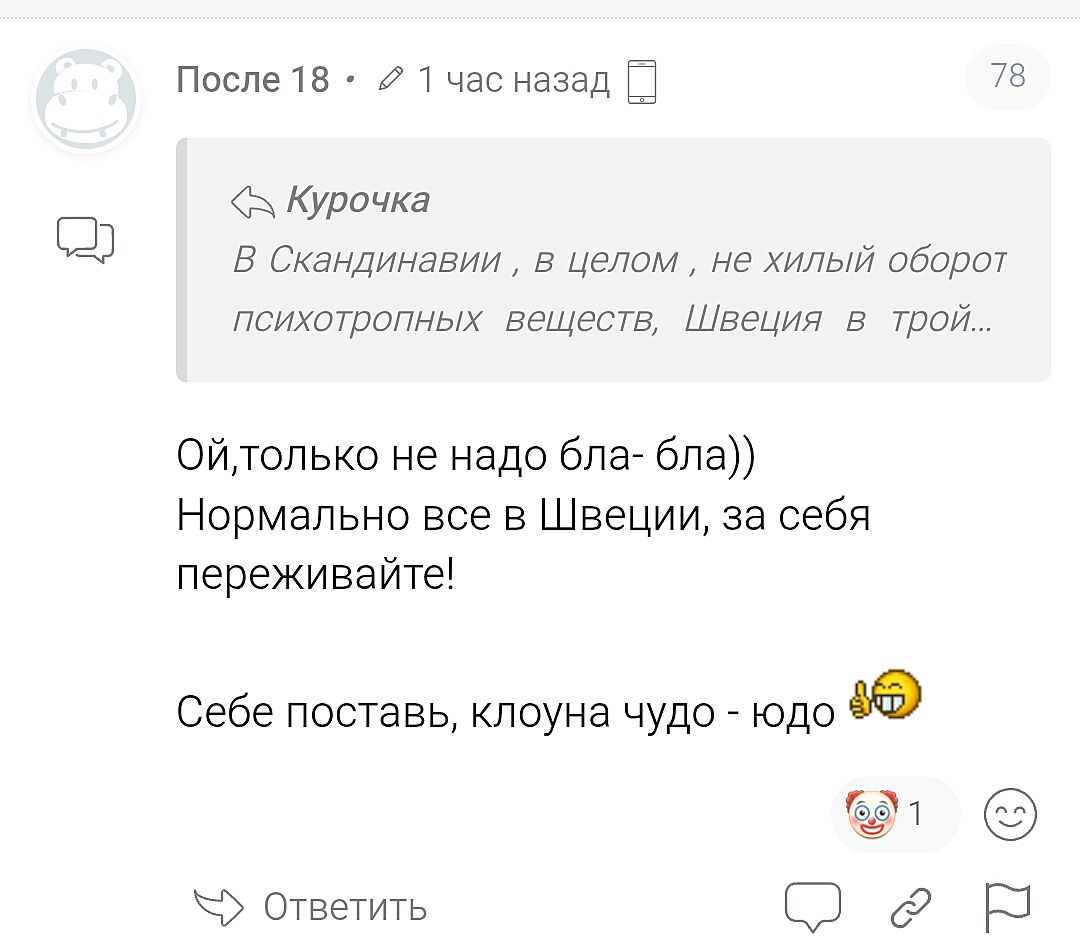
Task: Click the arrow icon left of Ответить
Action: tap(217, 907)
